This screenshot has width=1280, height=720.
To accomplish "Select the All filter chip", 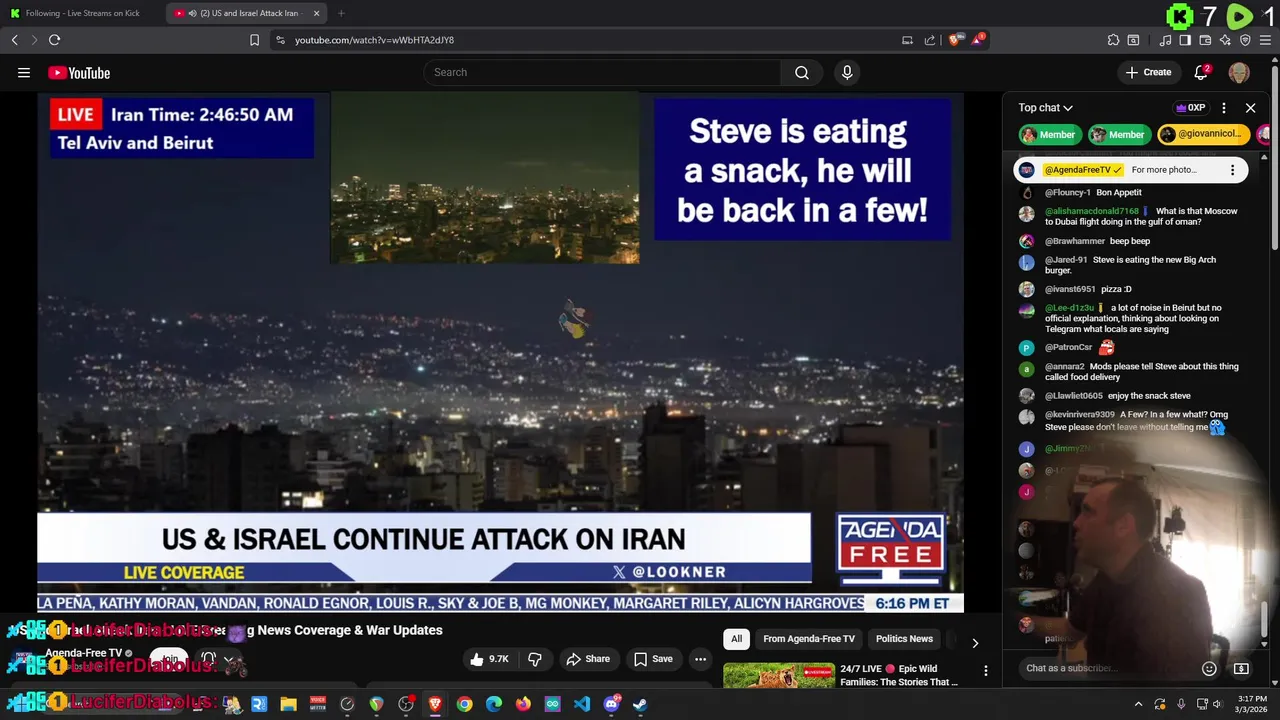I will [x=737, y=639].
